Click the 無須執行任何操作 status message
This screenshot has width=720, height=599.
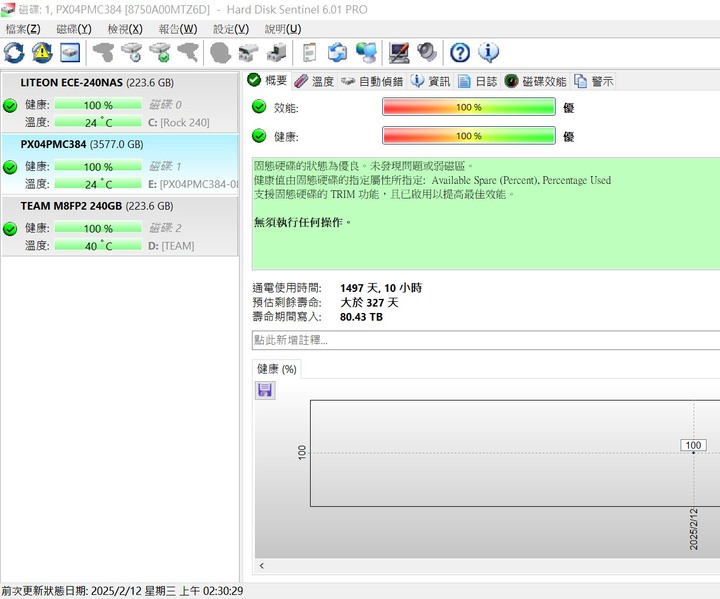(x=303, y=222)
